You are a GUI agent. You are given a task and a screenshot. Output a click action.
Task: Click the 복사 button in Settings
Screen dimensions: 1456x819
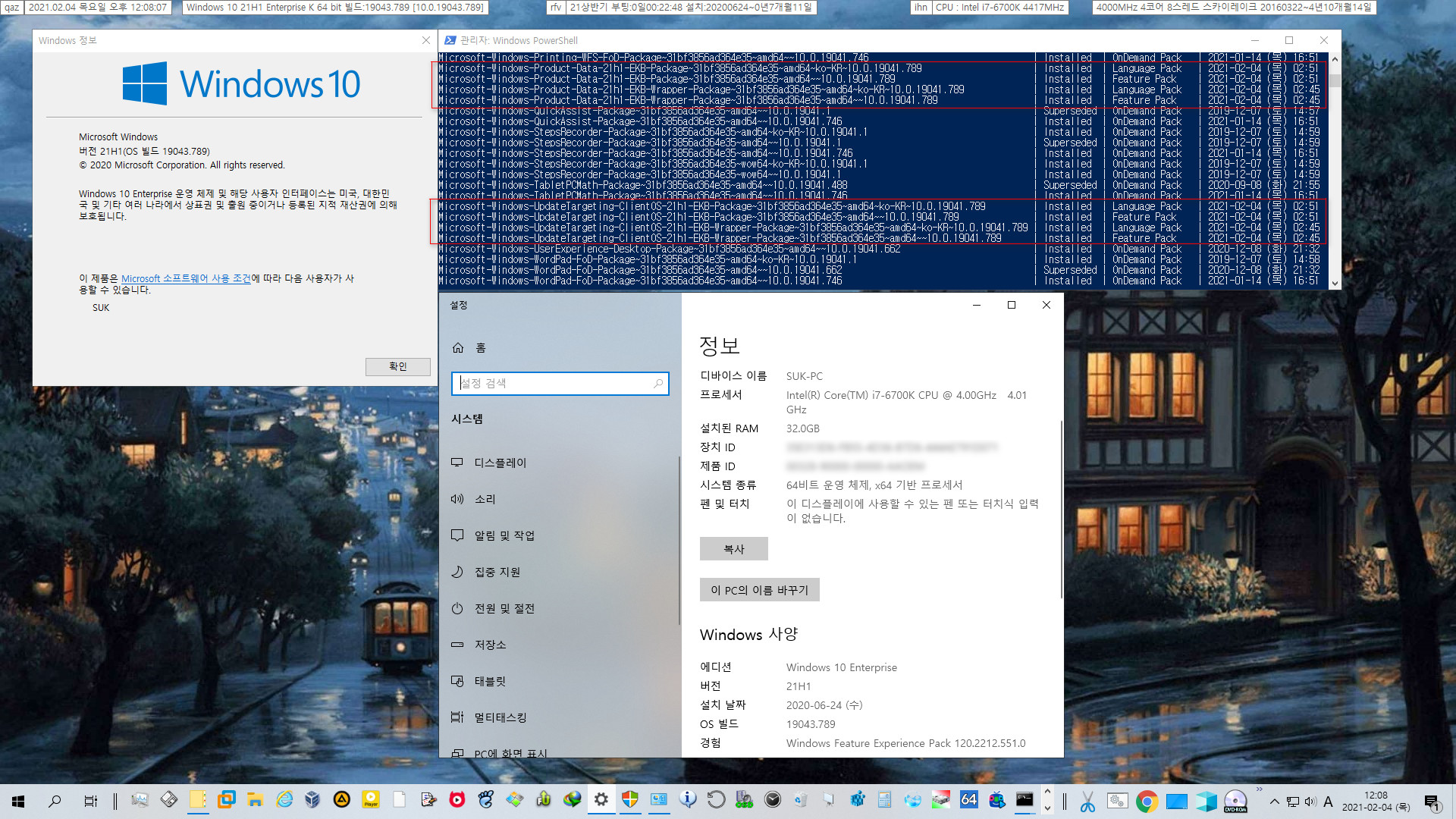point(733,548)
